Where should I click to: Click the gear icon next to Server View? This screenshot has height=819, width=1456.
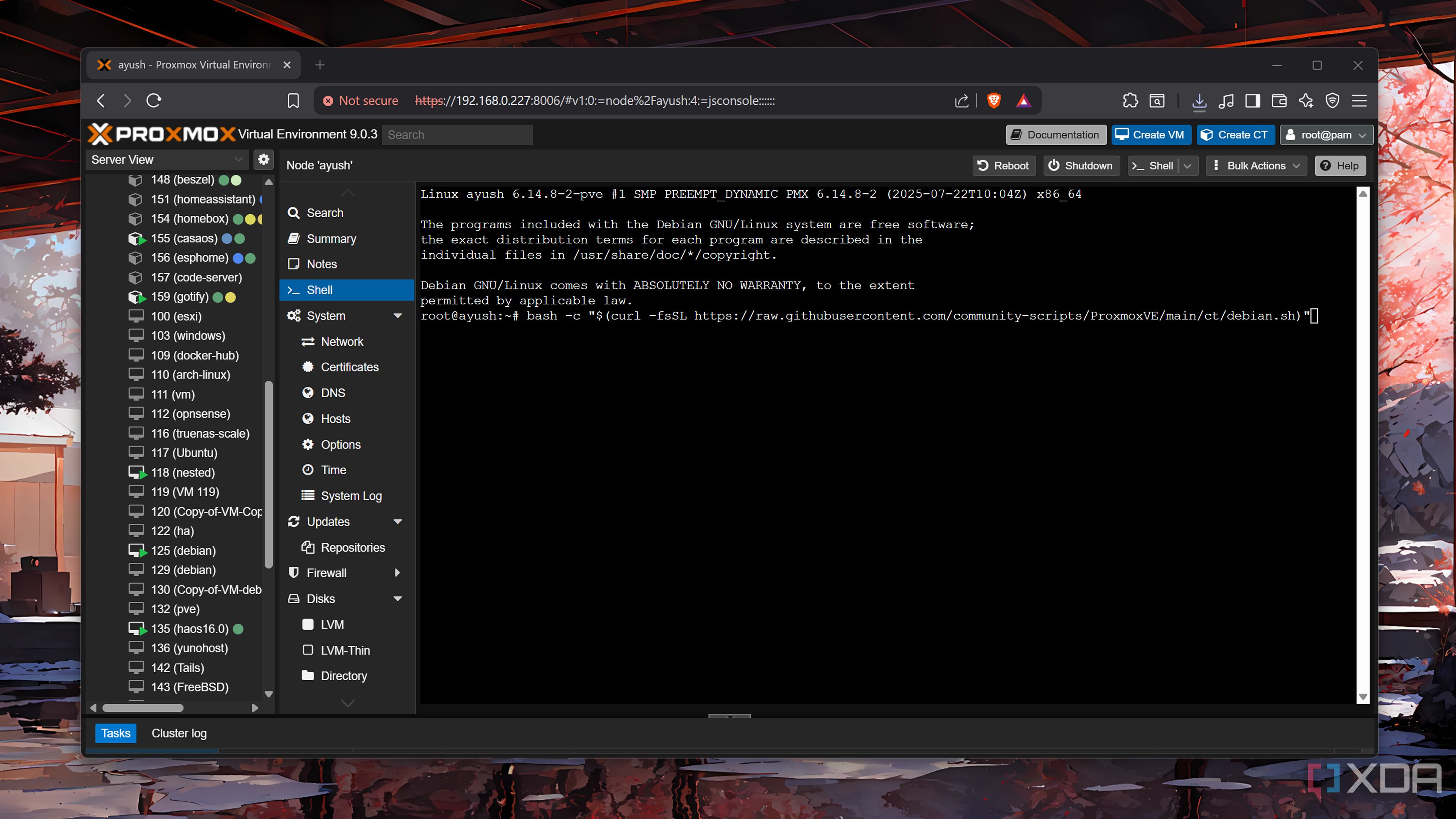[x=264, y=159]
